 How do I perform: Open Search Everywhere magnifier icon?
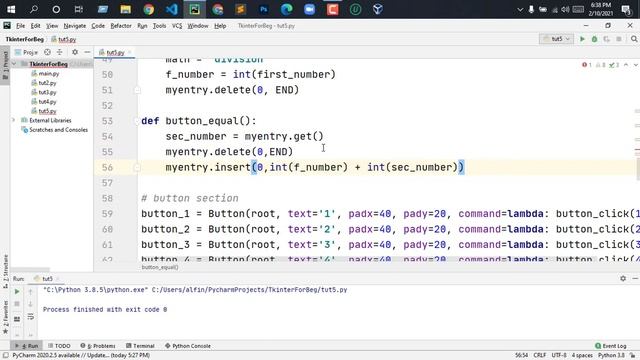pyautogui.click(x=634, y=39)
